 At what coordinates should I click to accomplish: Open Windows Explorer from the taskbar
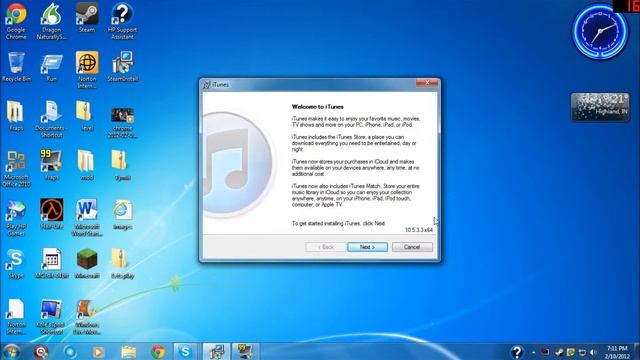[x=128, y=352]
